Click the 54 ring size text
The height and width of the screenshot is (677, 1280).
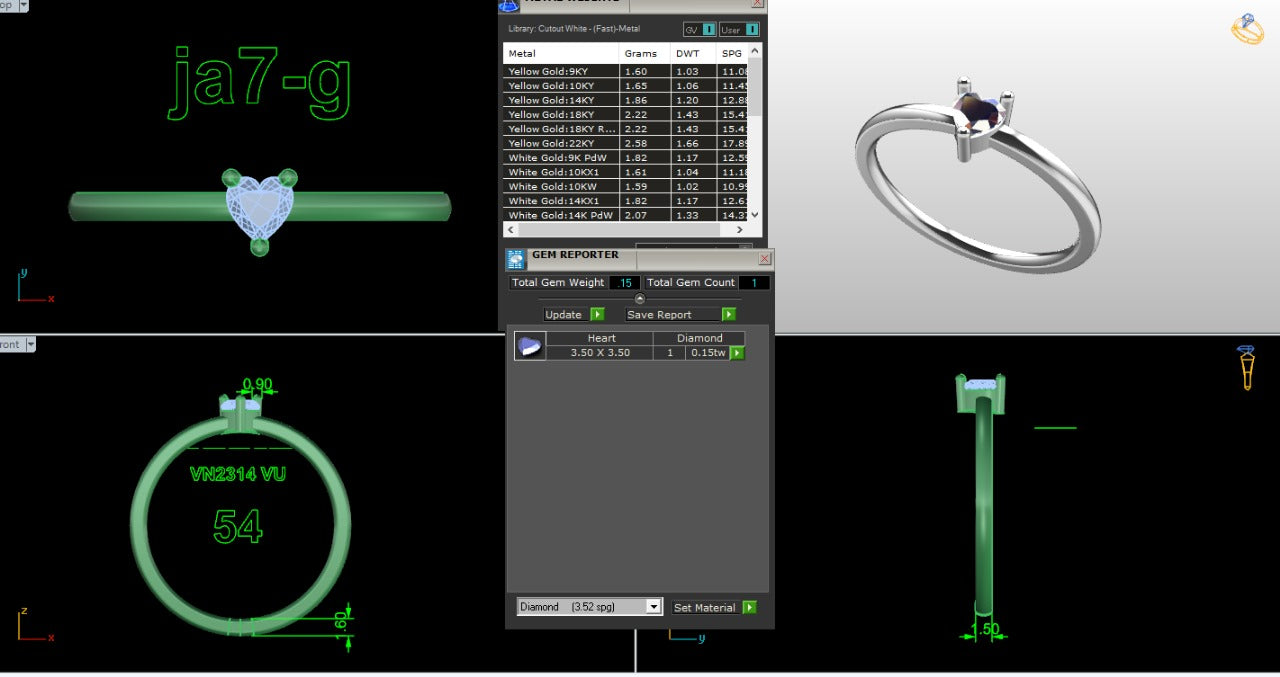(x=238, y=526)
